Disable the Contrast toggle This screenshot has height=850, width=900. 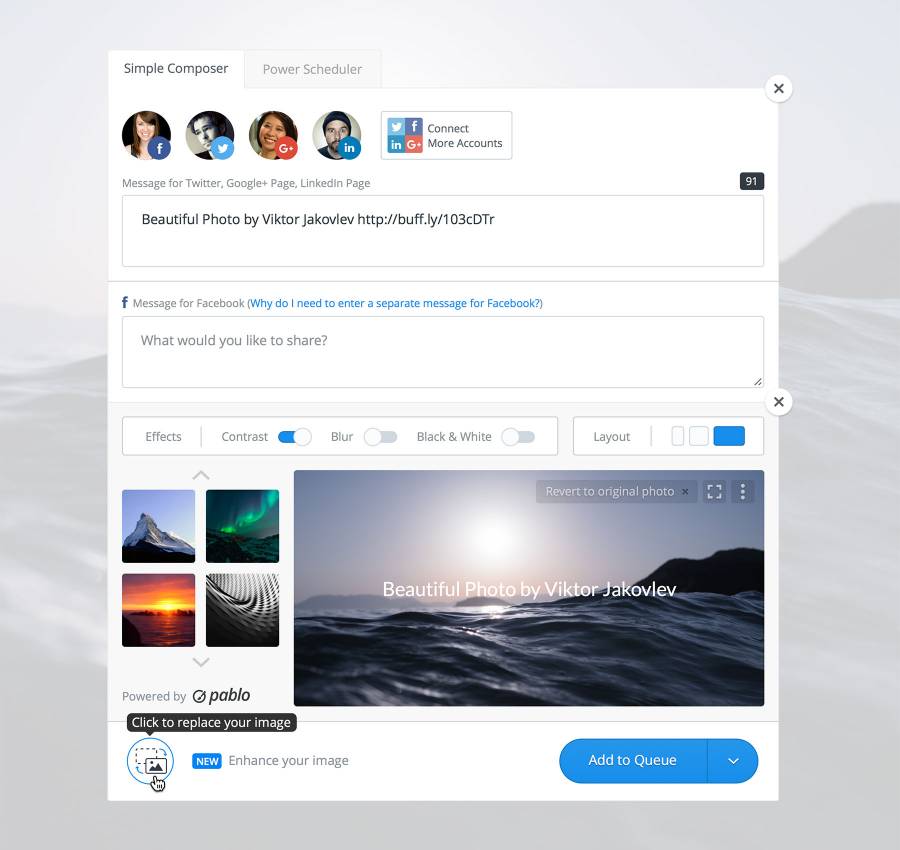(294, 437)
